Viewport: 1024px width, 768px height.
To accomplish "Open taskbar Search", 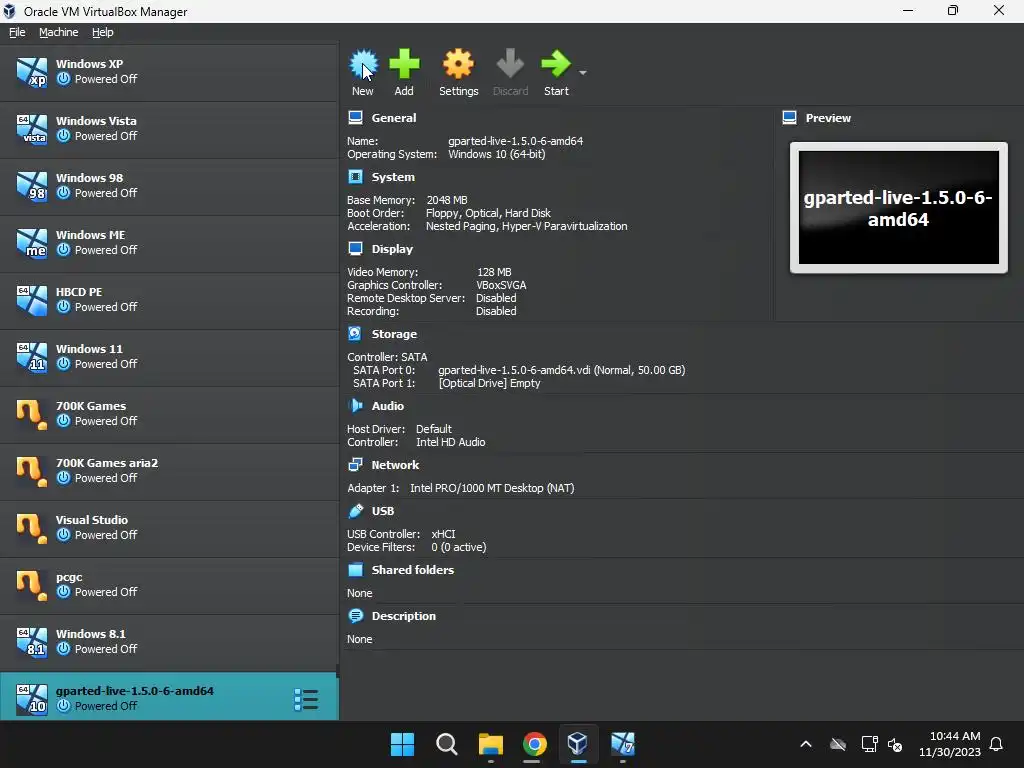I will coord(447,744).
